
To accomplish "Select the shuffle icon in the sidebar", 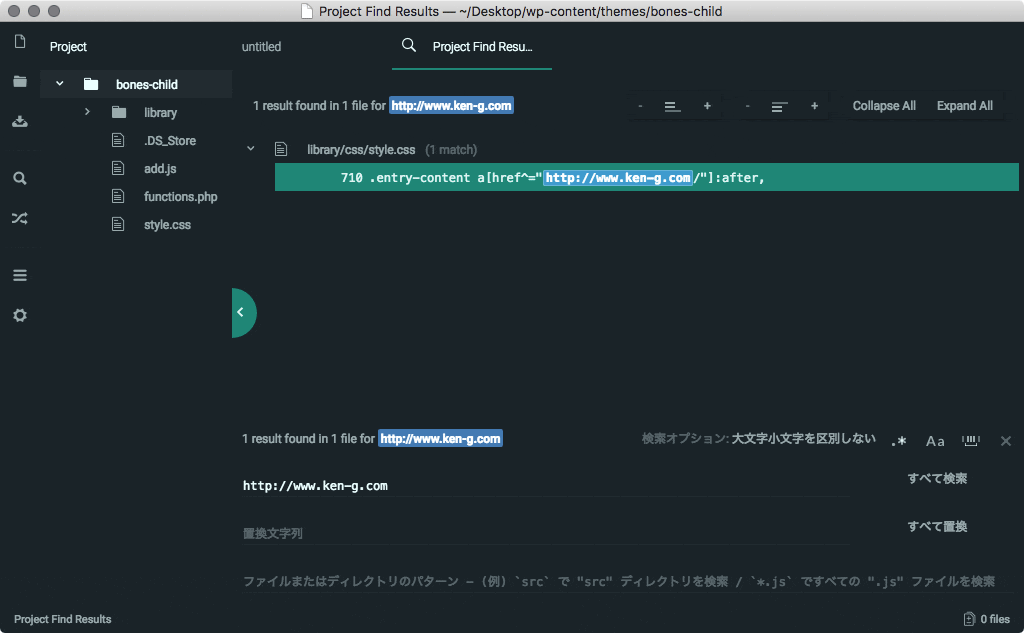I will 19,218.
